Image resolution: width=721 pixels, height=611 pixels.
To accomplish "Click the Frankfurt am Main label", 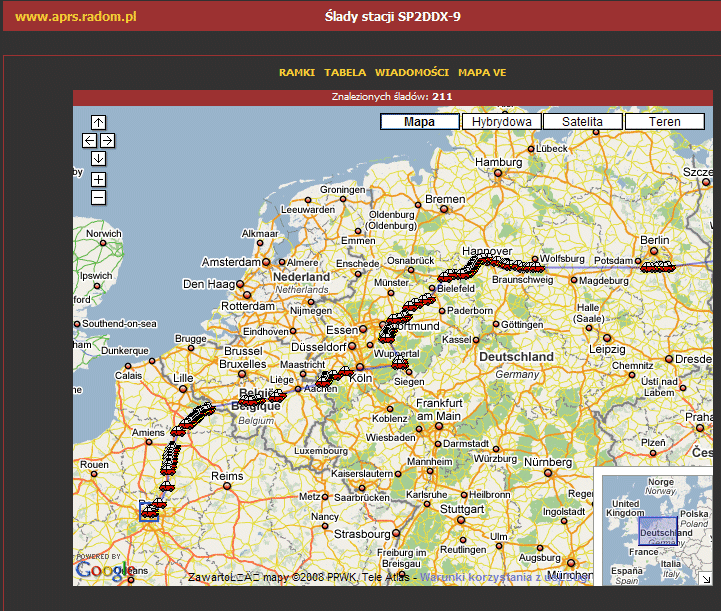I will (439, 410).
